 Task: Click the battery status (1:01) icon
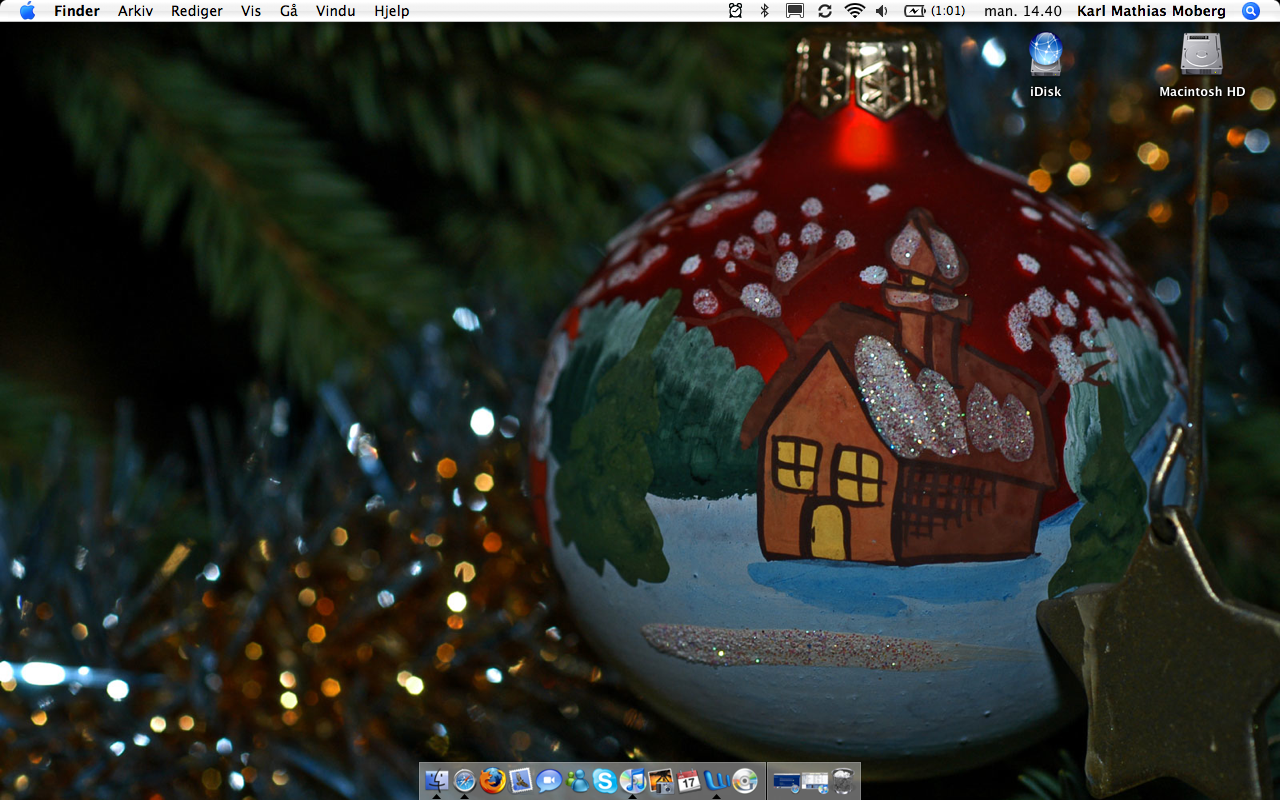(x=934, y=11)
